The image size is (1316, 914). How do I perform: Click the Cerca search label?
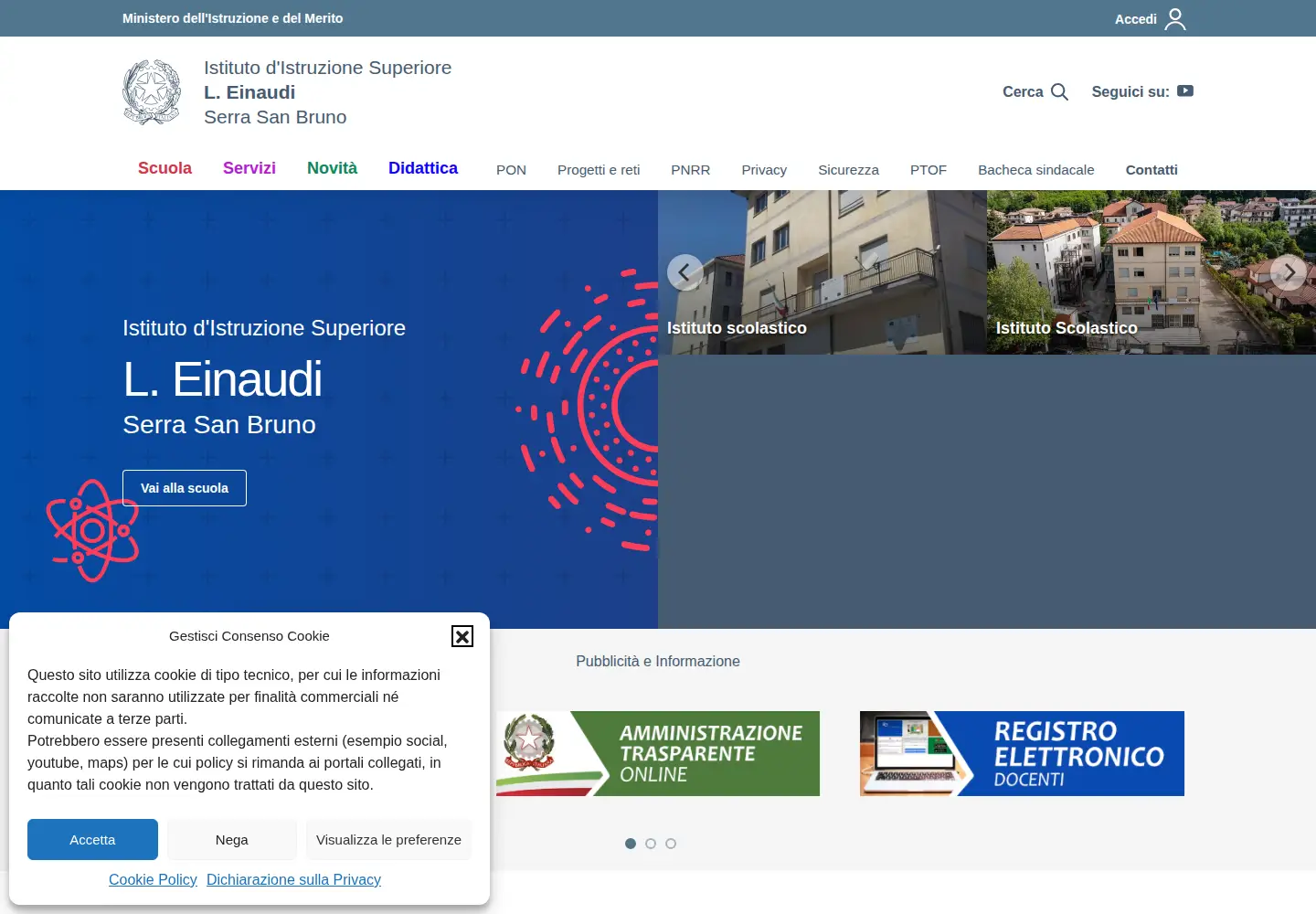(x=1023, y=91)
